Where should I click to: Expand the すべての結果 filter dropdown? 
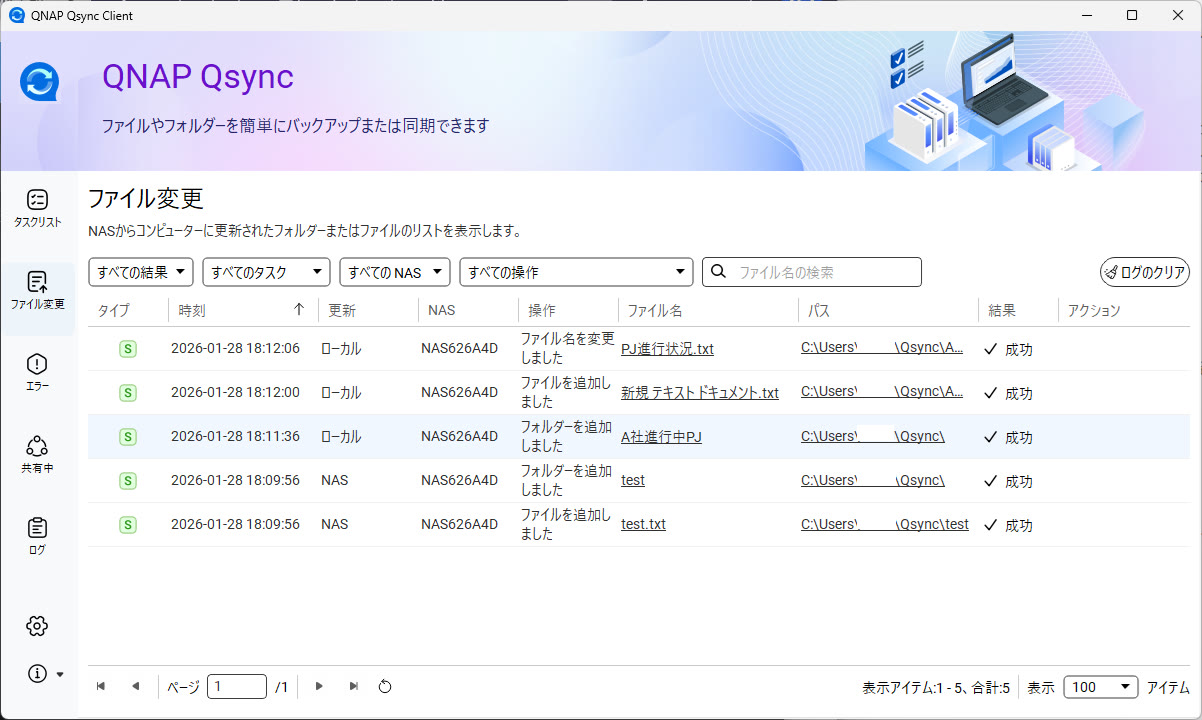click(x=141, y=272)
